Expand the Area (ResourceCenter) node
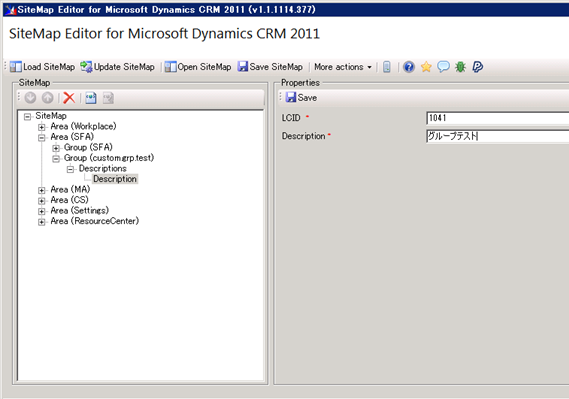The height and width of the screenshot is (399, 569). (42, 222)
